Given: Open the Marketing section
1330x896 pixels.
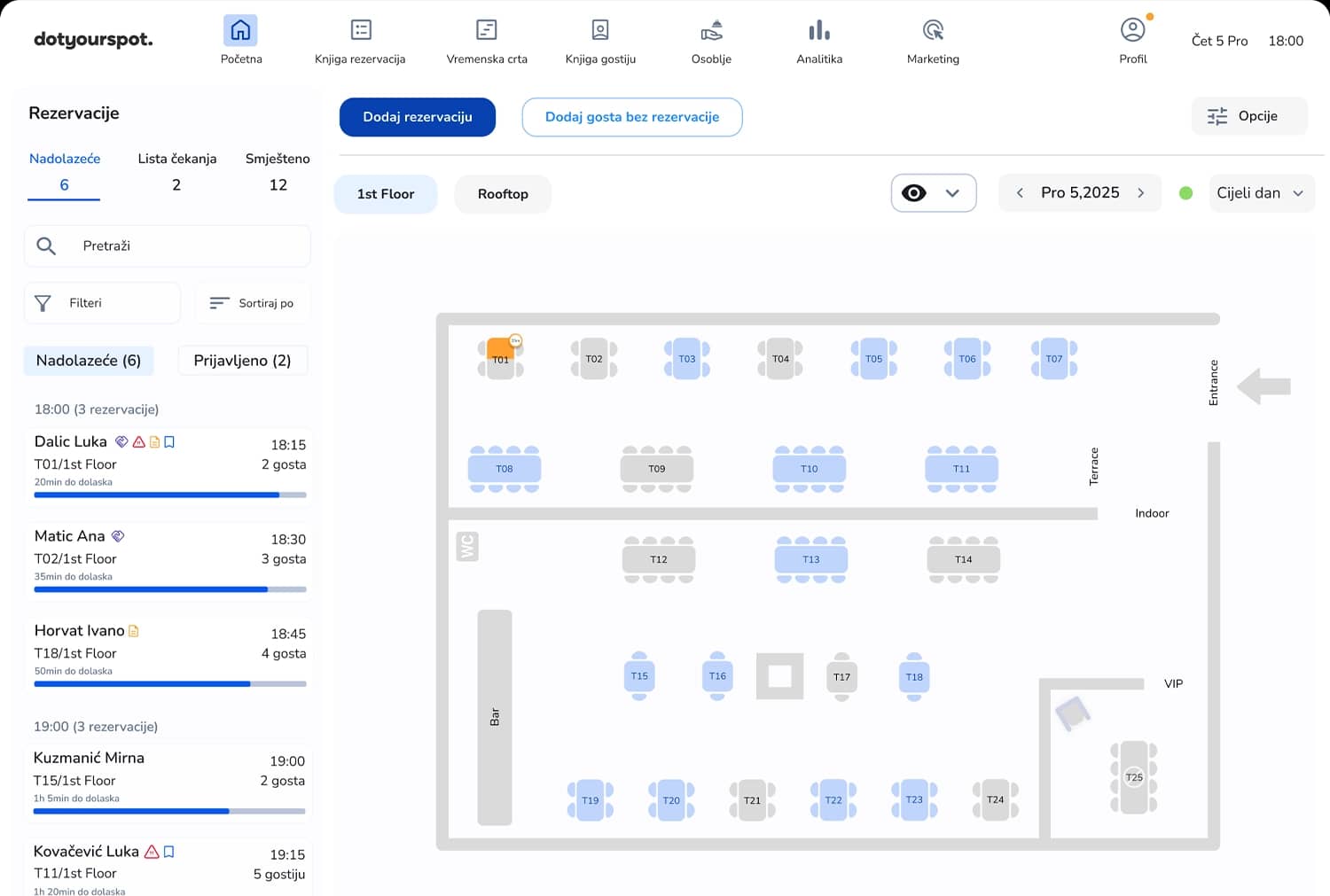Looking at the screenshot, I should [933, 41].
